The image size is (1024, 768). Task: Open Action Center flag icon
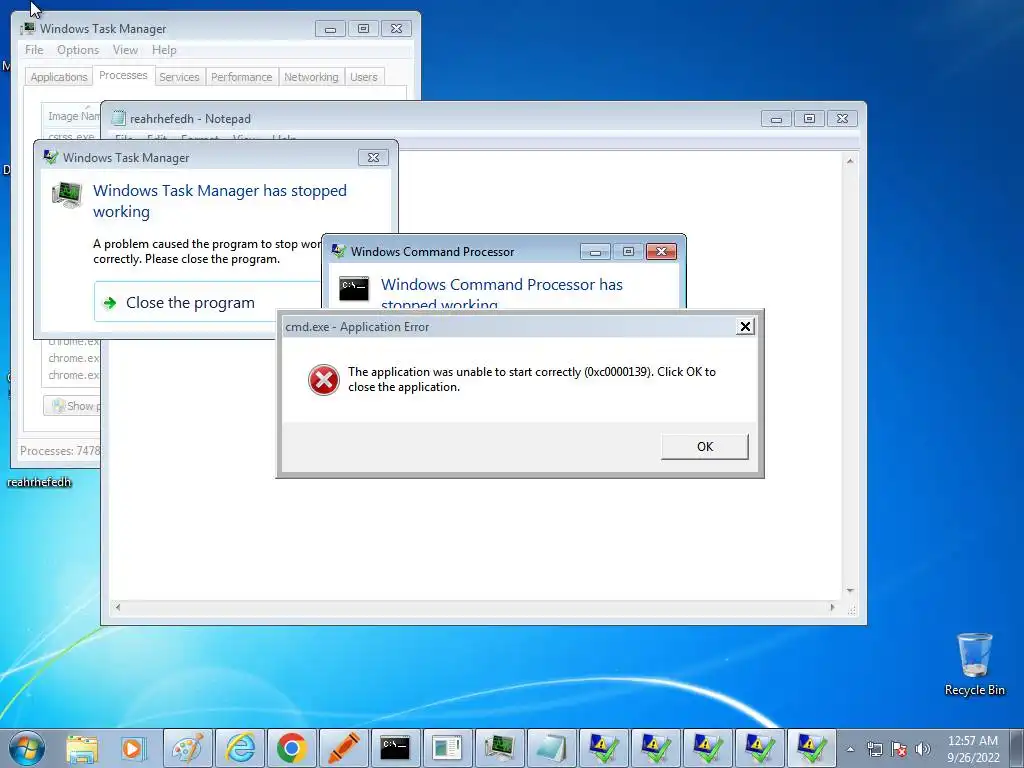pyautogui.click(x=899, y=749)
